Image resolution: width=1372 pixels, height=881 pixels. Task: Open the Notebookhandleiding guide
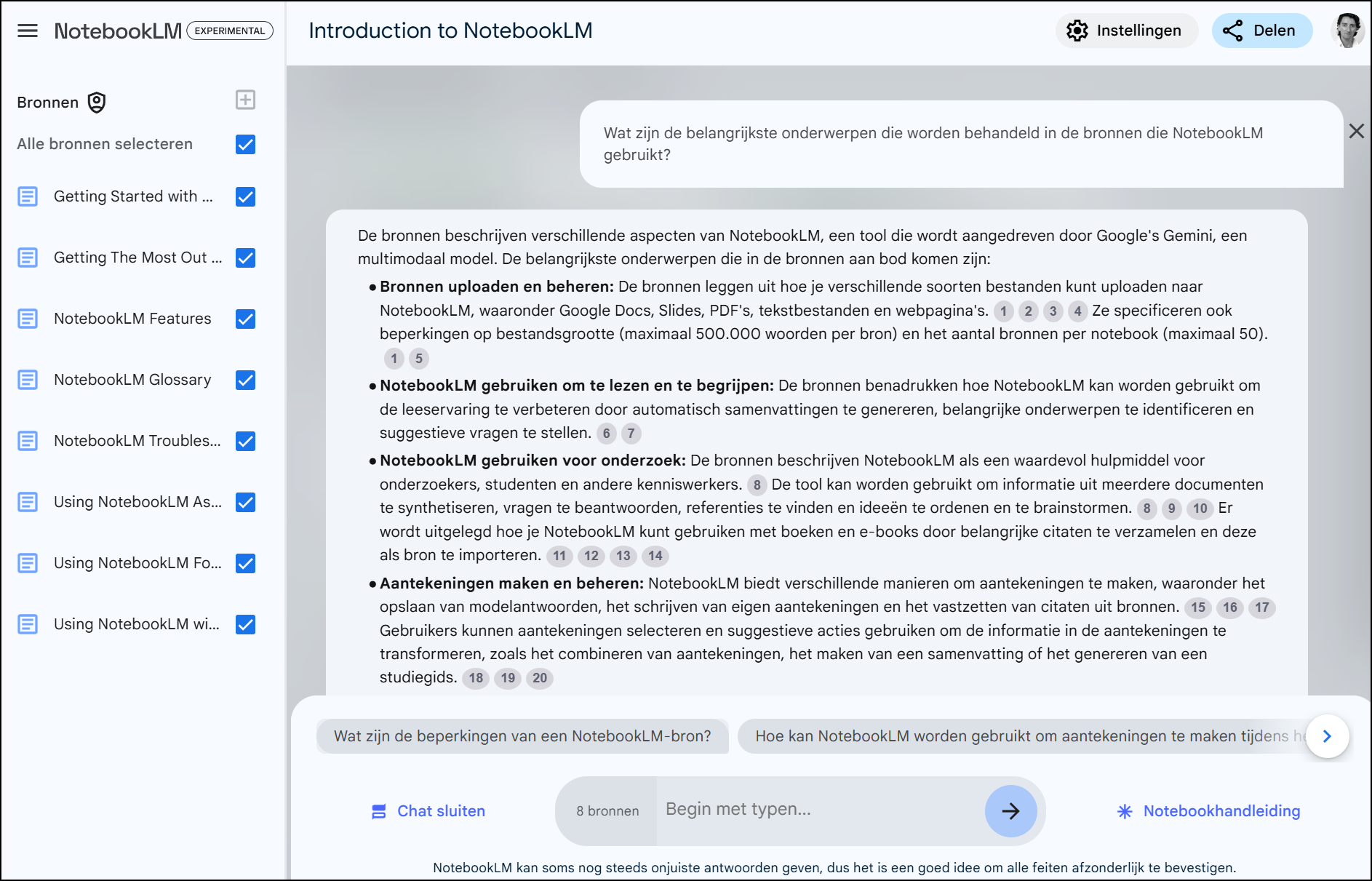tap(1208, 811)
